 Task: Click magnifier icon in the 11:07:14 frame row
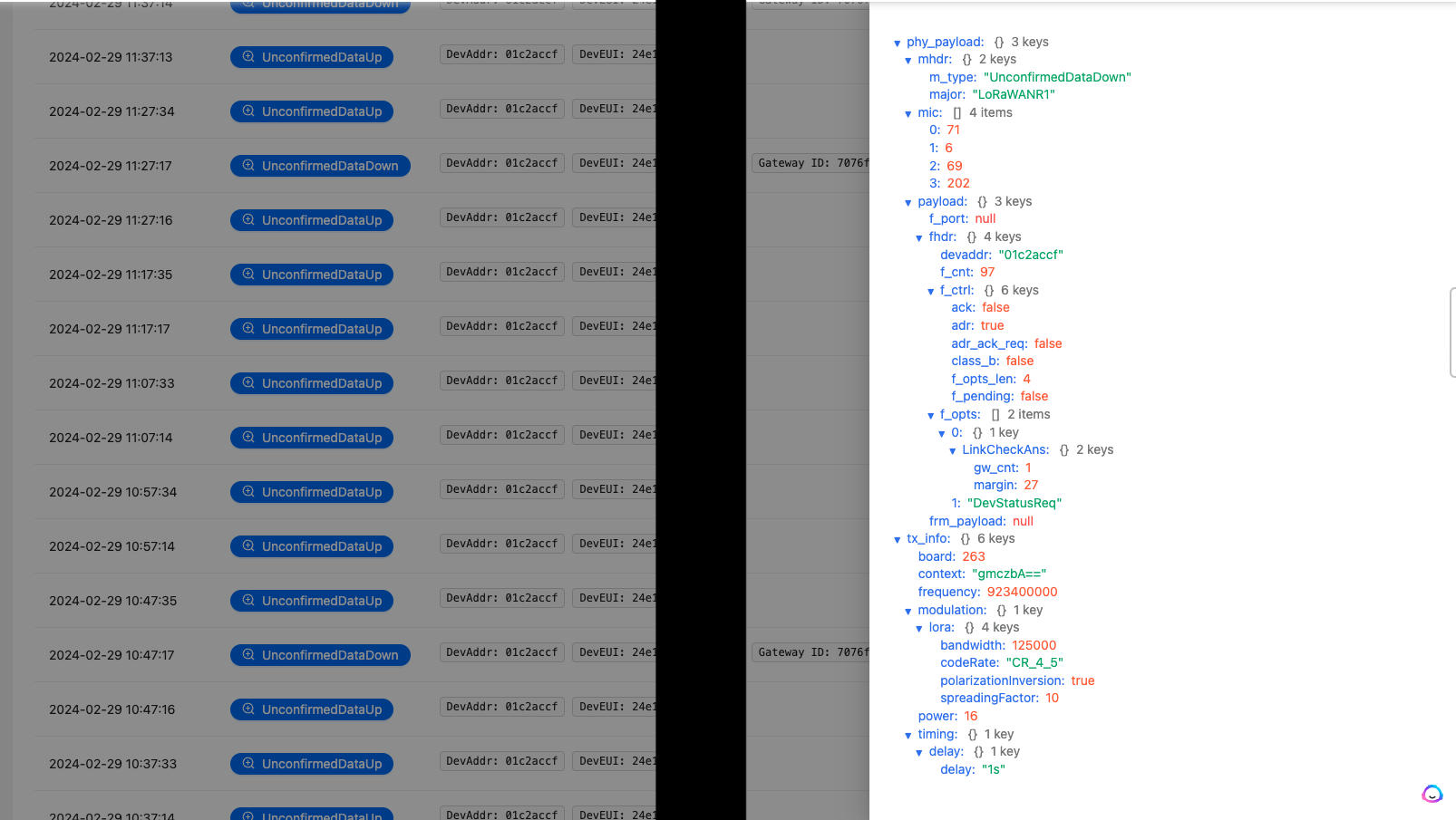point(248,437)
